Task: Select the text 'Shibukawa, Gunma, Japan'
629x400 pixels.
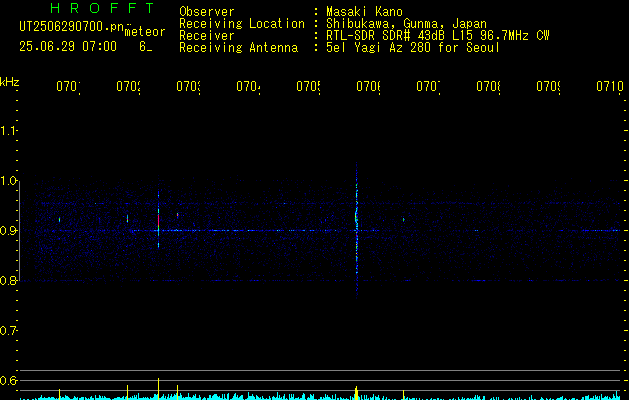Action: 406,24
